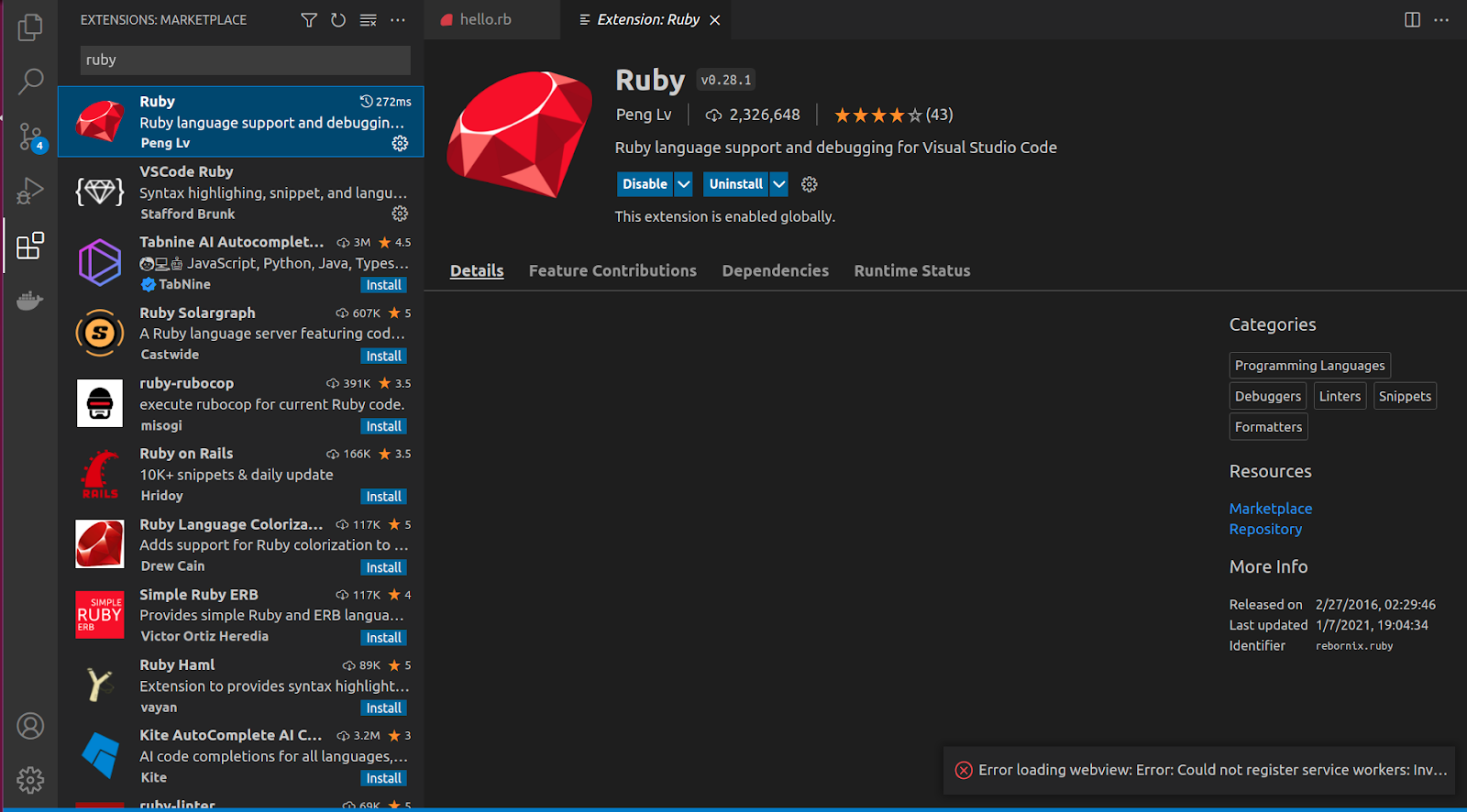Open the Feature Contributions tab
The image size is (1467, 812).
click(x=612, y=271)
